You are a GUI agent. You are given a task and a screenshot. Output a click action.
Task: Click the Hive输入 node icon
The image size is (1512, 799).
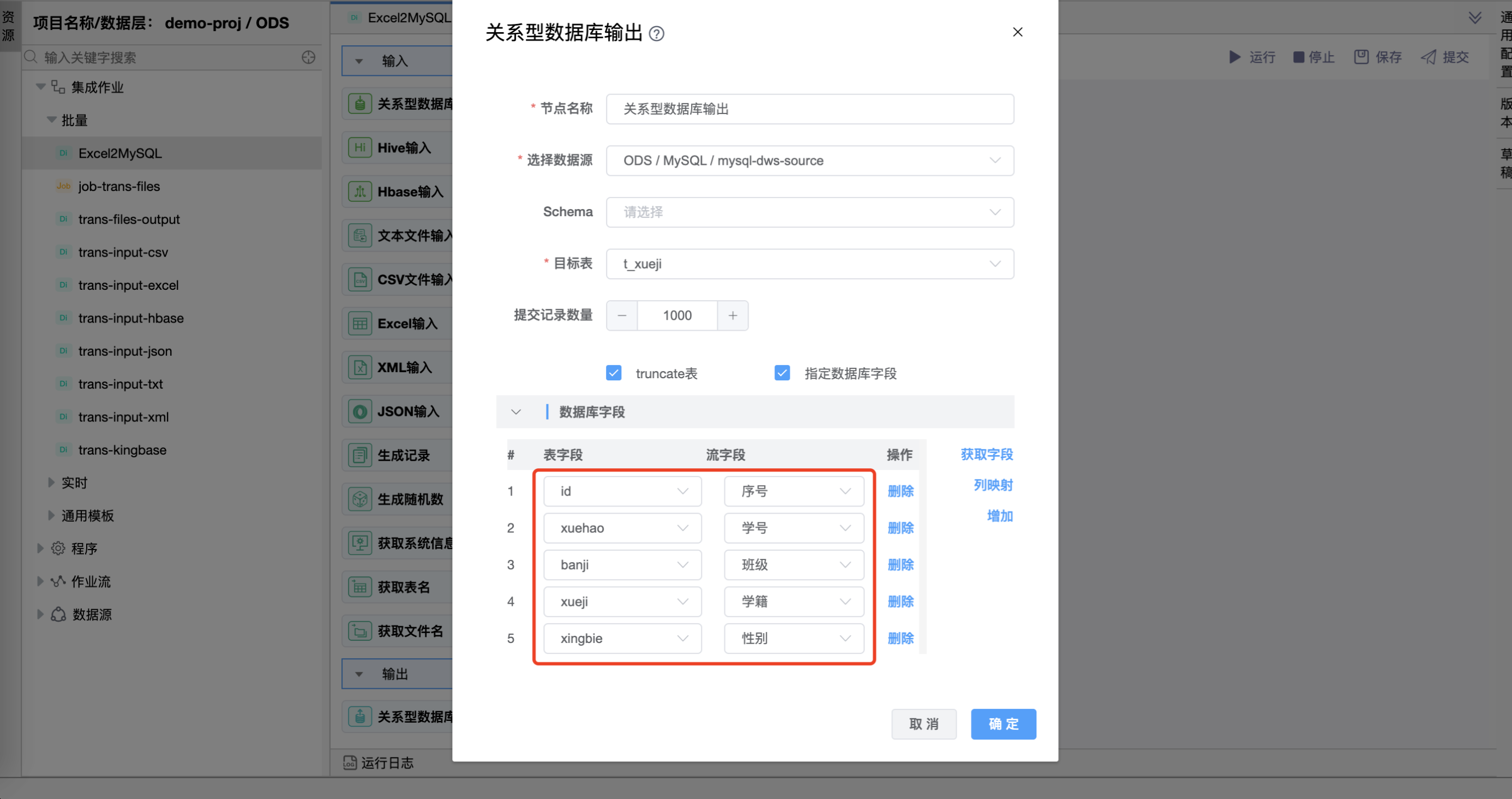[x=360, y=147]
